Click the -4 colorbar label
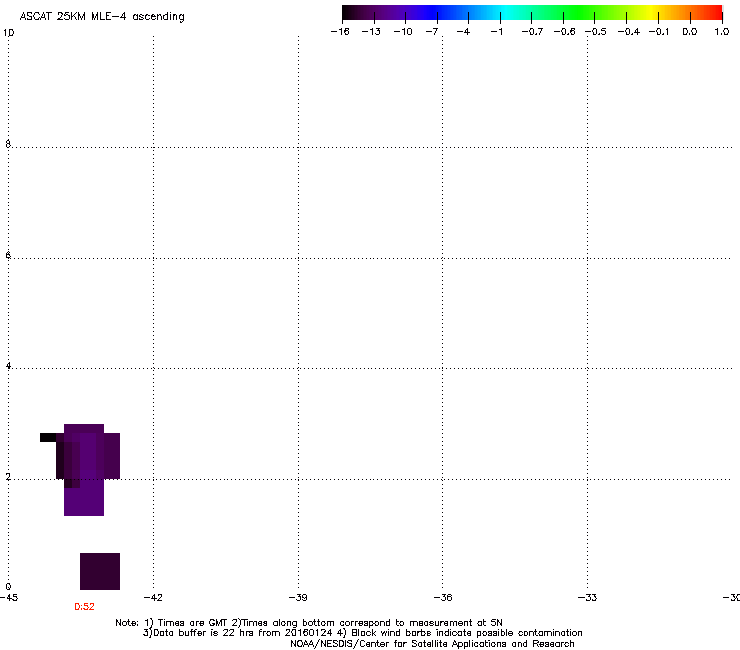The height and width of the screenshot is (650, 740). click(x=463, y=32)
